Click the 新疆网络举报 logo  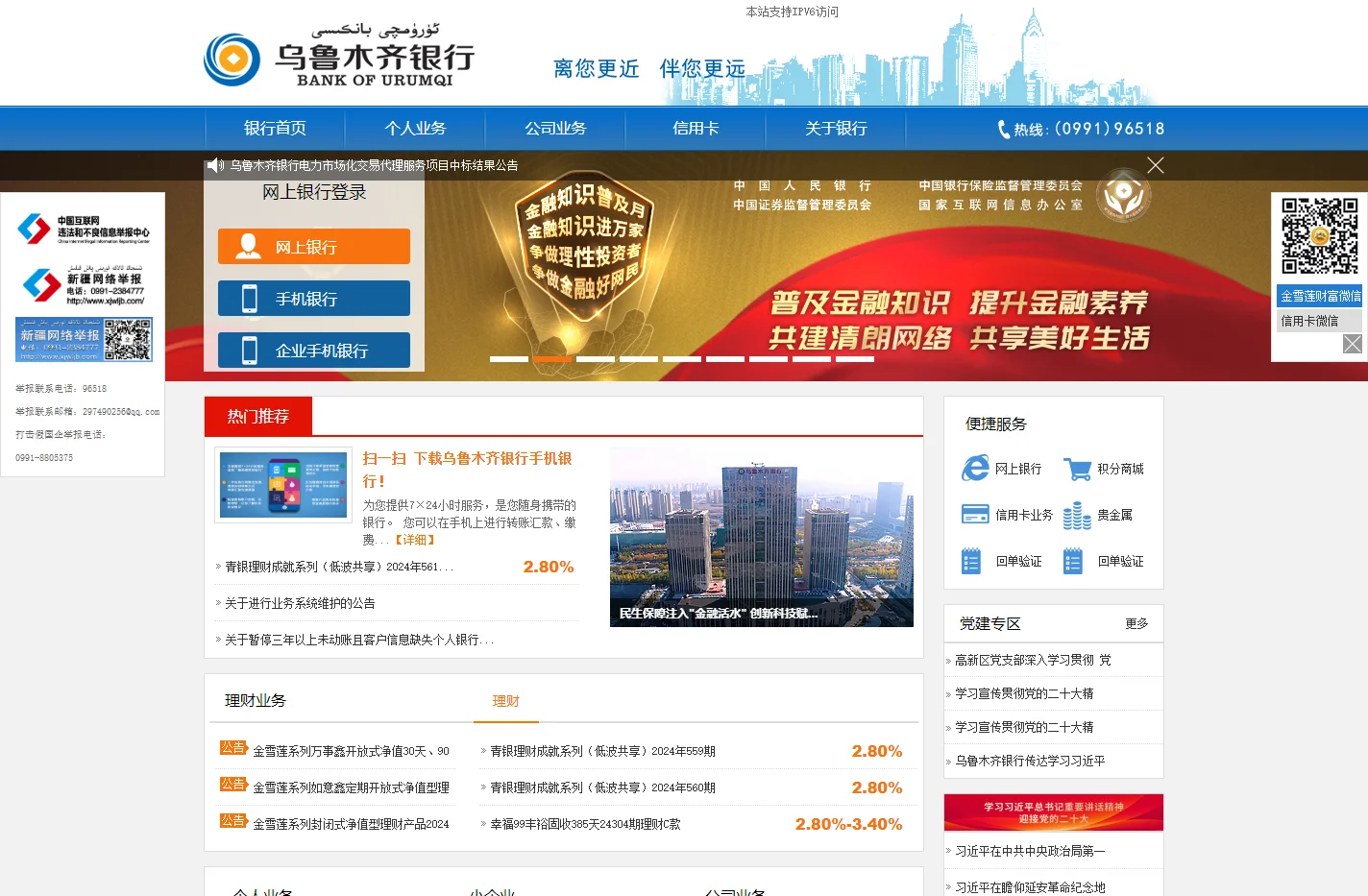click(84, 284)
